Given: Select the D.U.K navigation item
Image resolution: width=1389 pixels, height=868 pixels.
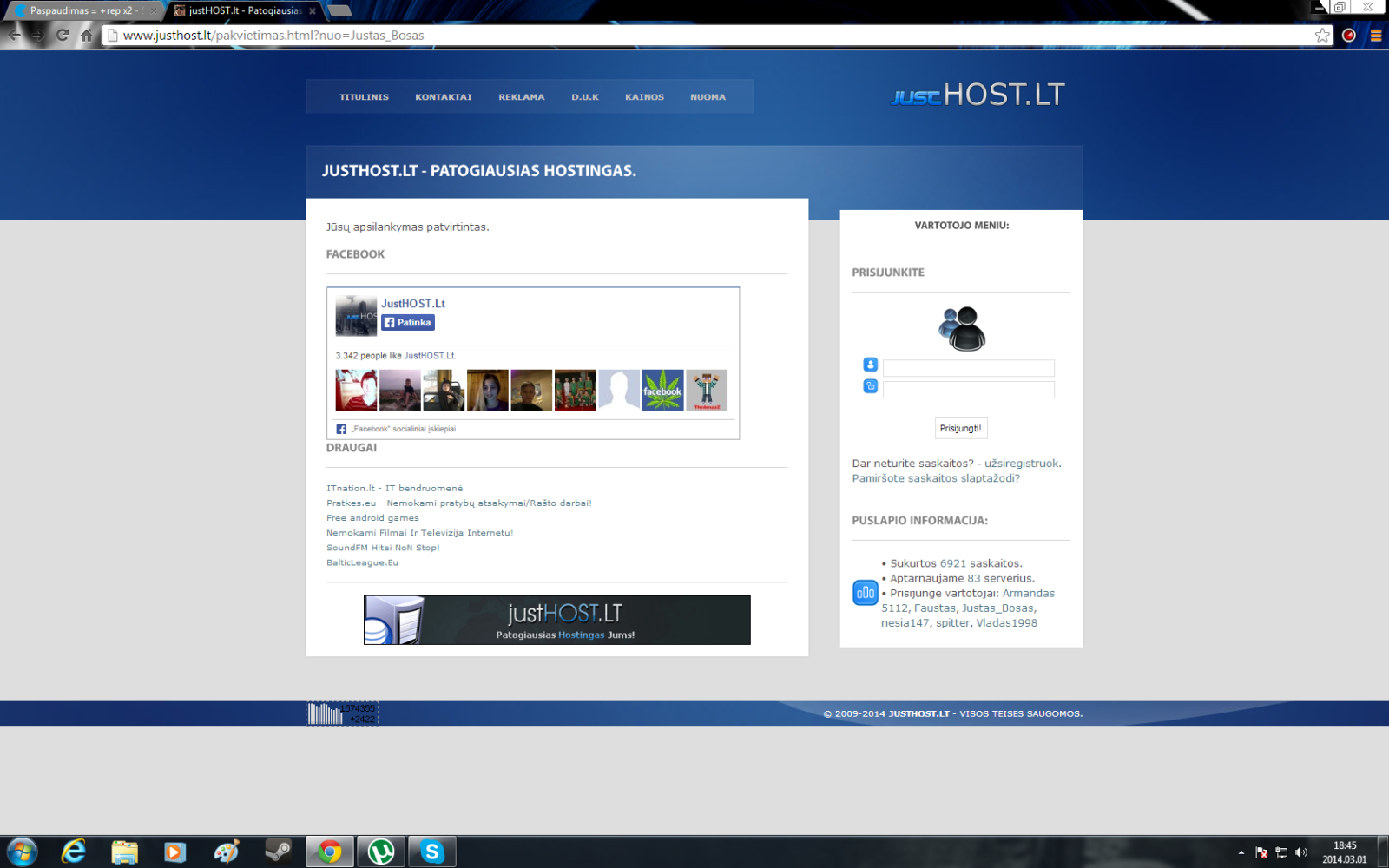Looking at the screenshot, I should coord(585,97).
